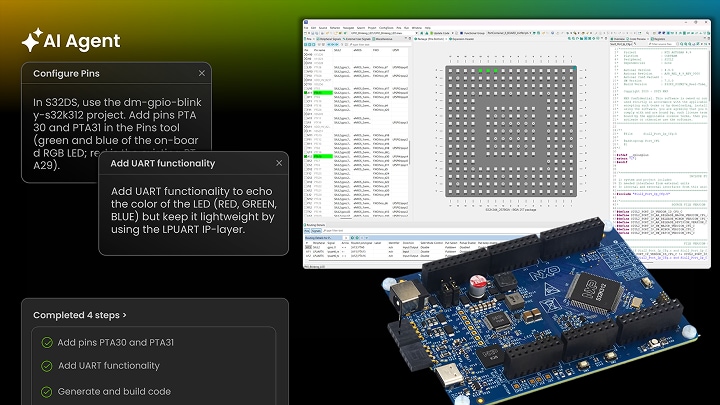Toggle the Pins filter button in Routing Details
This screenshot has height=405, width=720.
click(x=307, y=231)
